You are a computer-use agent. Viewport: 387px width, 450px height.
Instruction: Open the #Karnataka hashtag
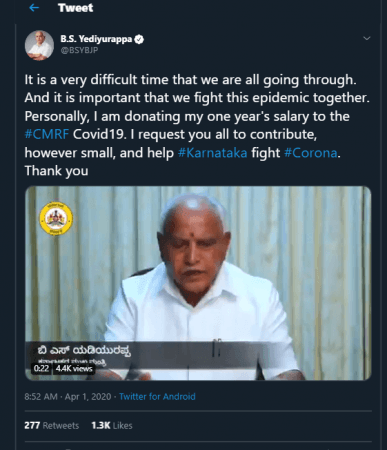pos(213,153)
